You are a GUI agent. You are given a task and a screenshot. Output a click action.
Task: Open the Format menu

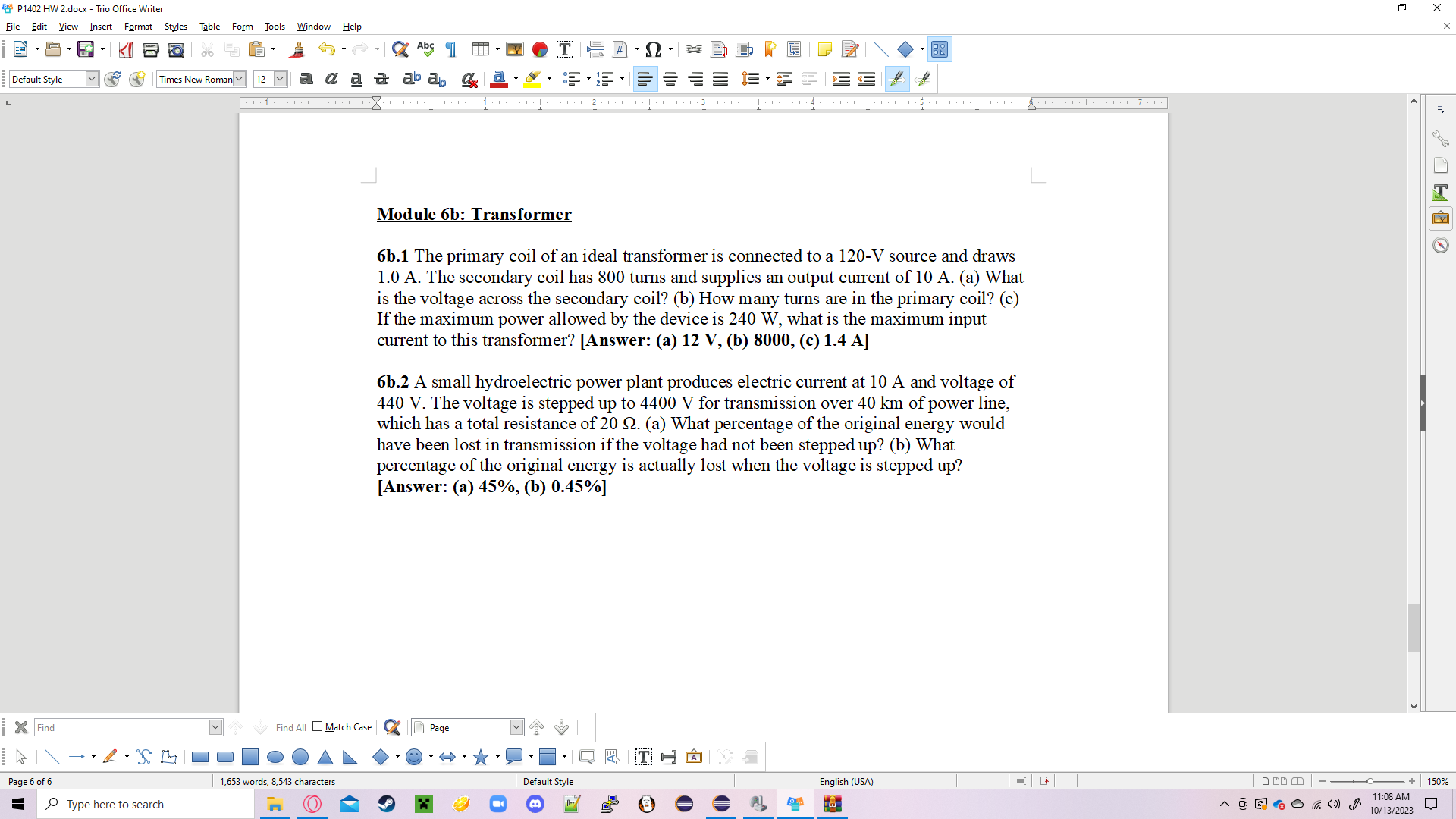pyautogui.click(x=138, y=27)
